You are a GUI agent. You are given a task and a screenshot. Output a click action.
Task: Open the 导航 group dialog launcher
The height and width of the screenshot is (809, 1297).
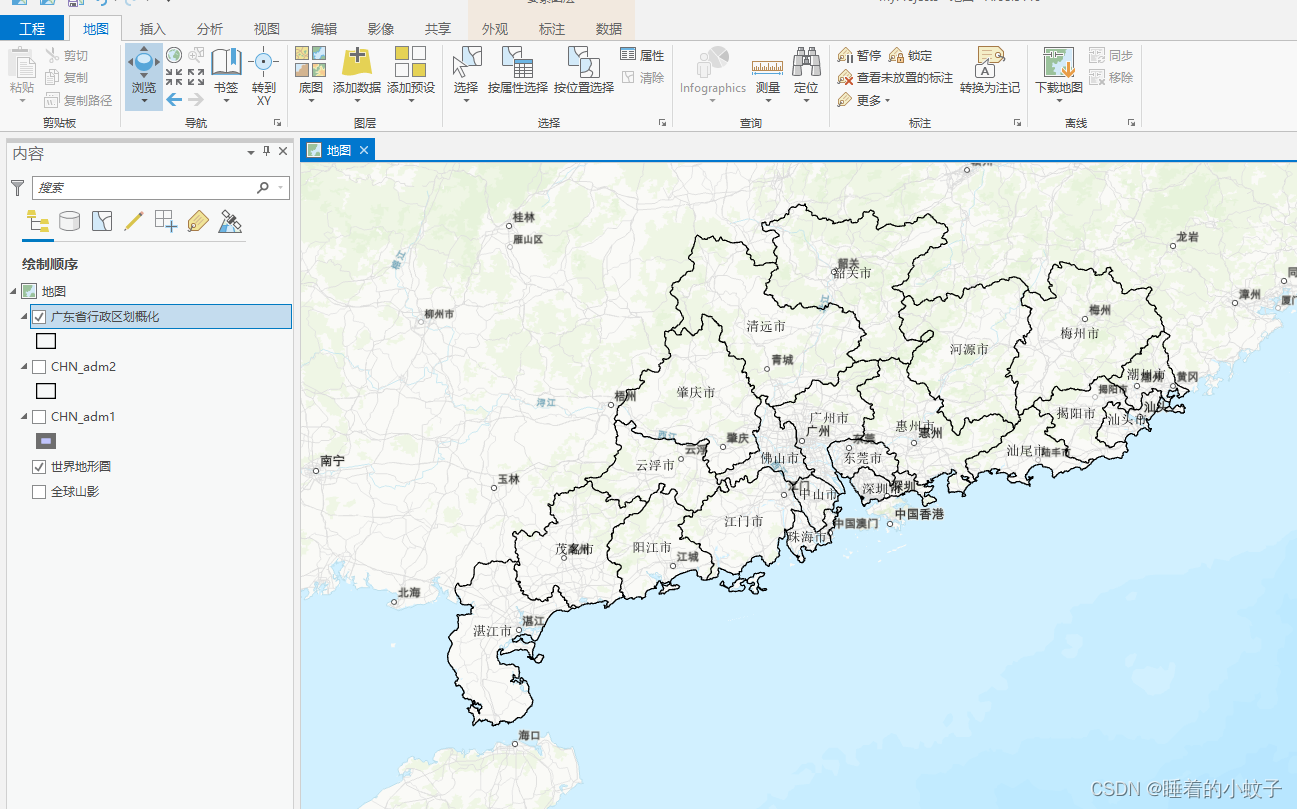point(278,122)
